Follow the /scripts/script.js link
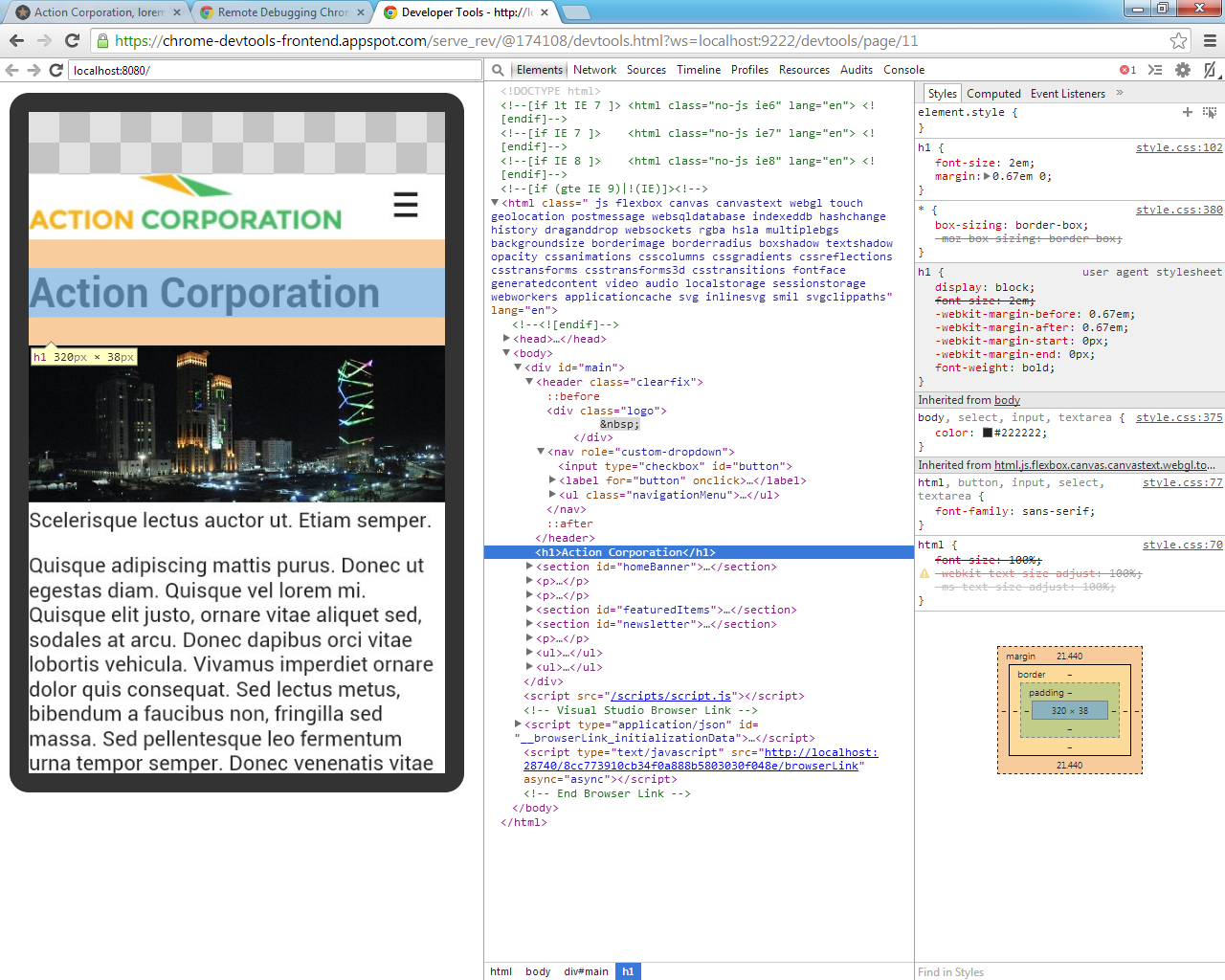 671,696
